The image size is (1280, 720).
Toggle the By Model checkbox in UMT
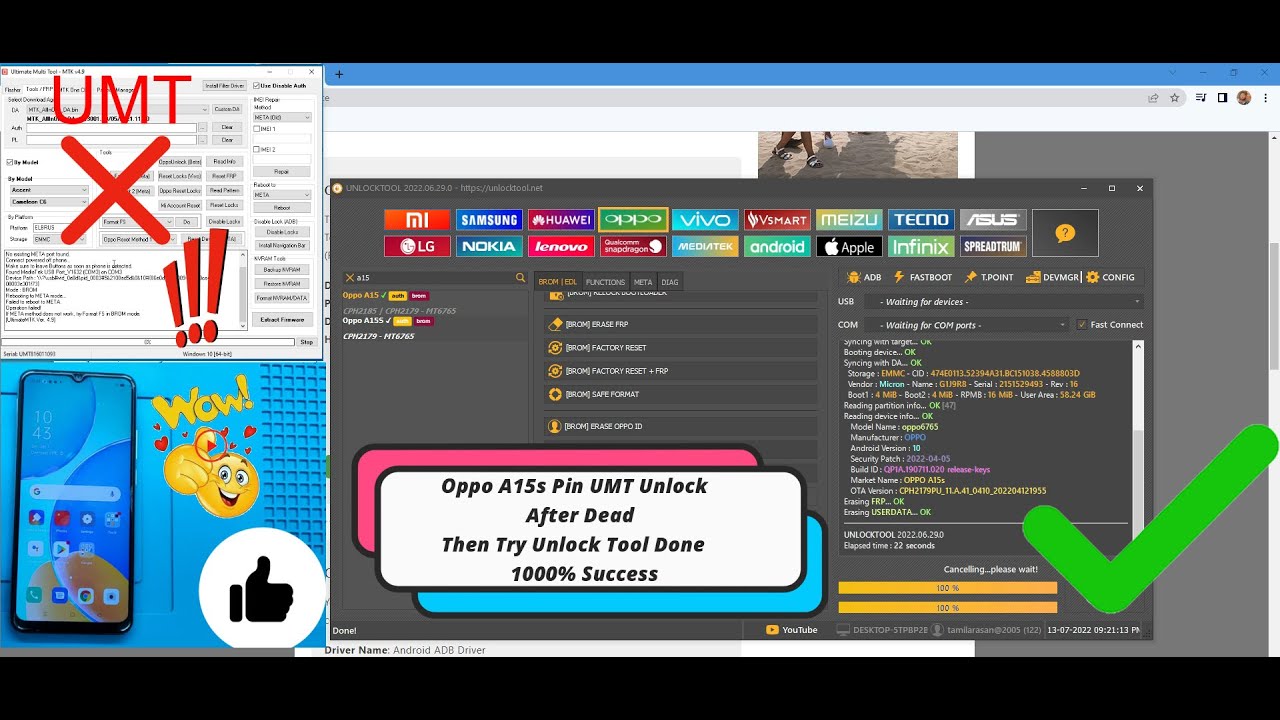10,162
